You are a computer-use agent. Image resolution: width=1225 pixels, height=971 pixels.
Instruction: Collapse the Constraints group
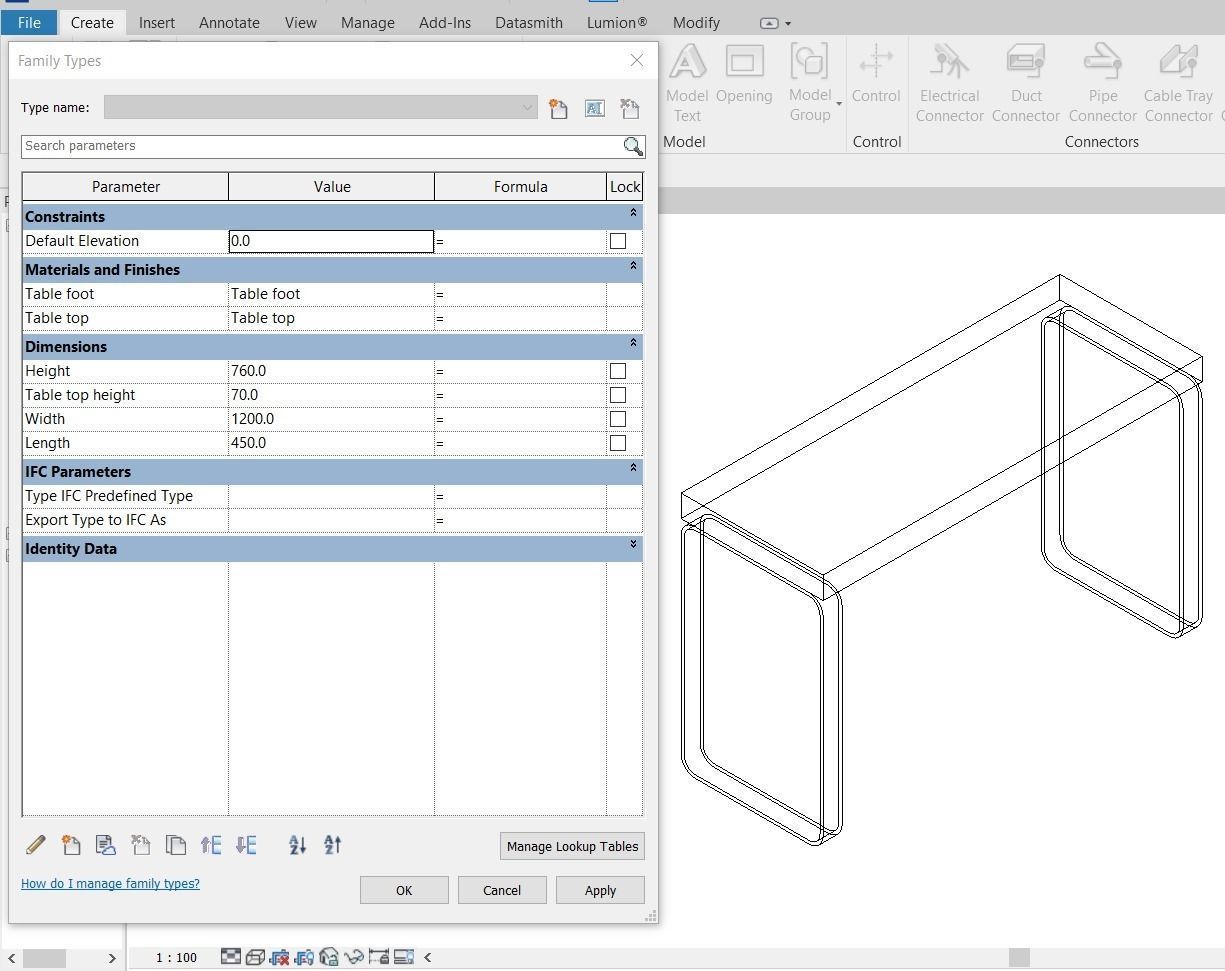tap(633, 213)
